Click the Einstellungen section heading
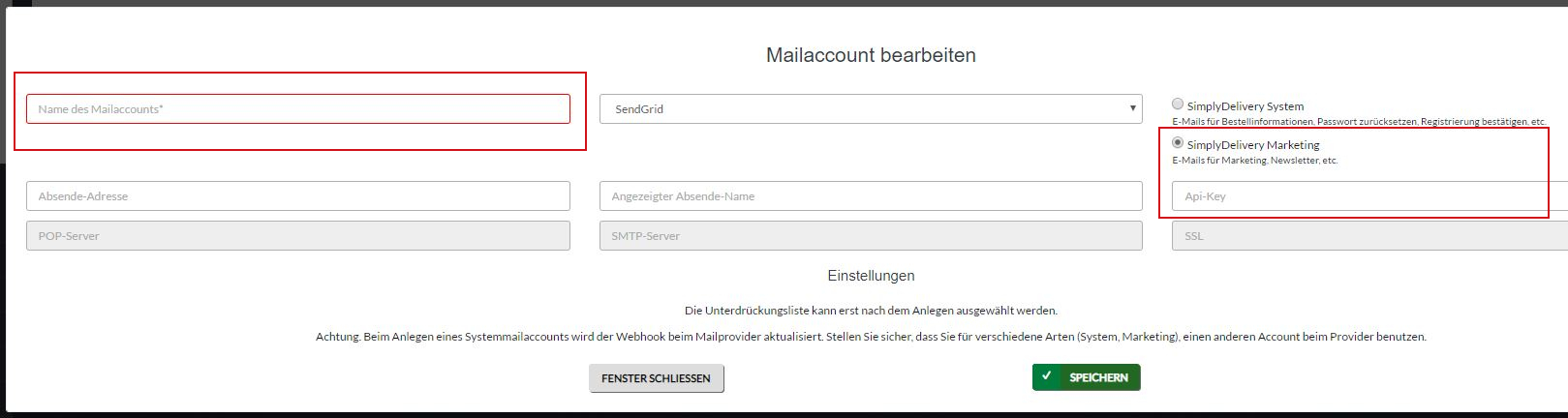This screenshot has height=418, width=1568. coord(870,276)
